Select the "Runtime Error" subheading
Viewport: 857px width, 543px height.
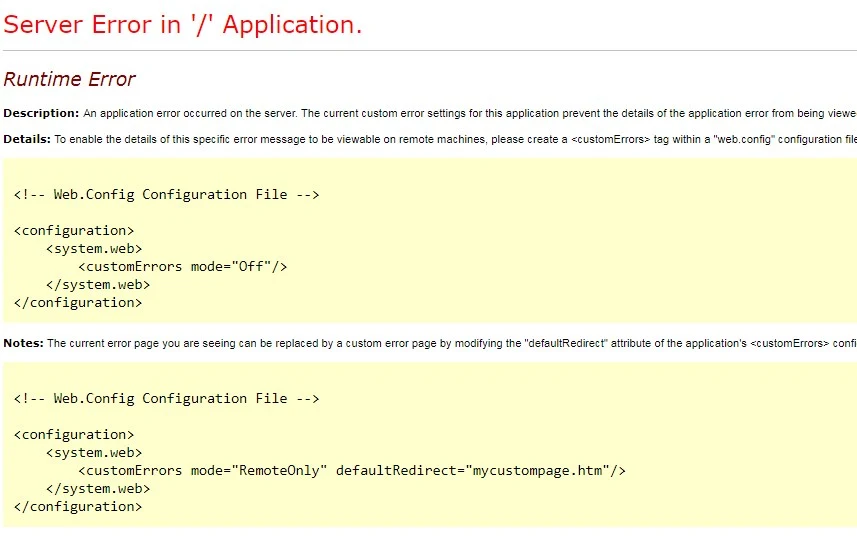point(69,79)
